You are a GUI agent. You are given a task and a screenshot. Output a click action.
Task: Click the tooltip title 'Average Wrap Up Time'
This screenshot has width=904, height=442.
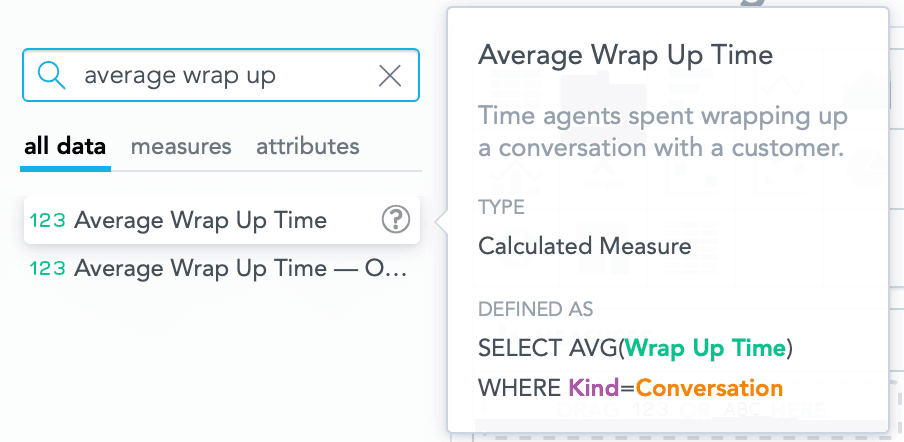point(626,53)
